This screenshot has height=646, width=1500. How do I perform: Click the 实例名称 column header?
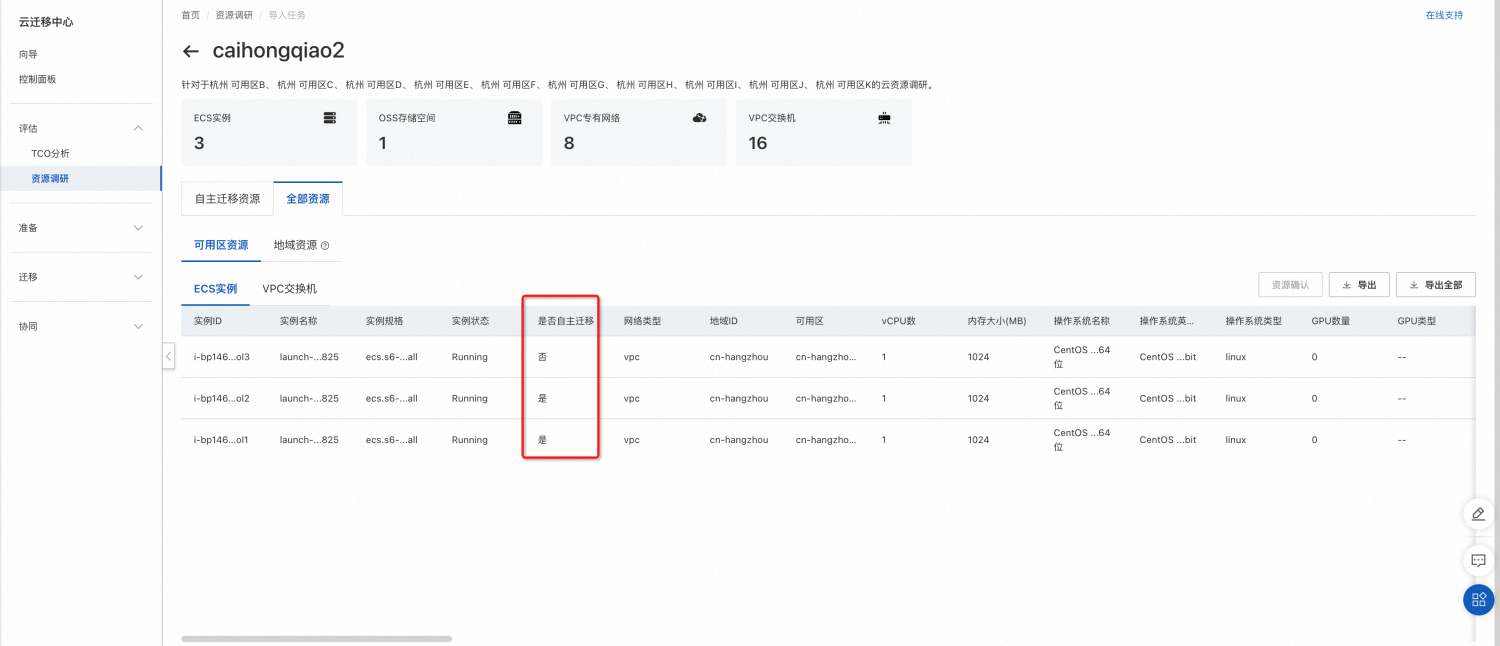[x=299, y=321]
